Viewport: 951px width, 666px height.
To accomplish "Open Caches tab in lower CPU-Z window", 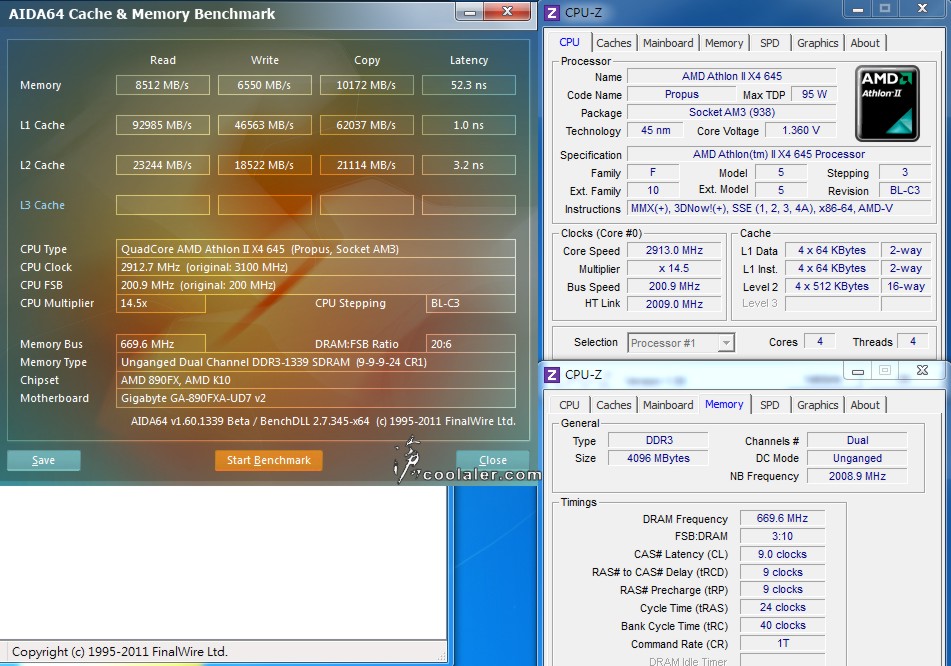I will click(613, 405).
